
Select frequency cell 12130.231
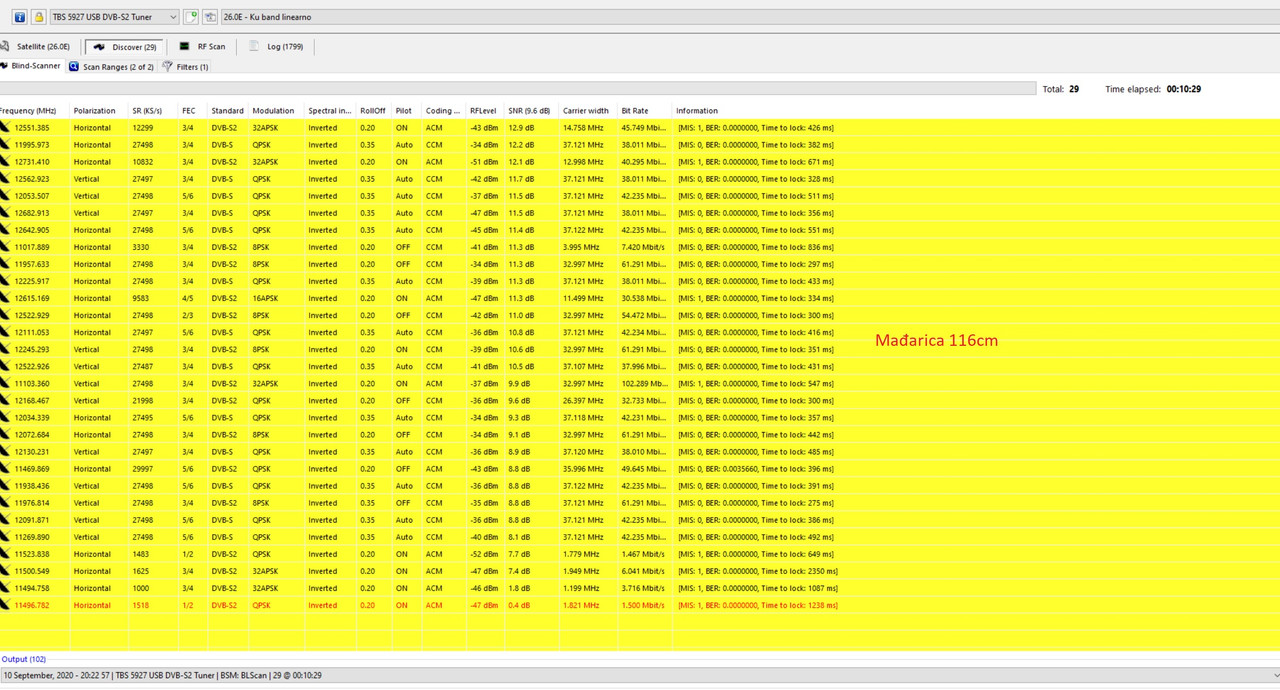pos(32,451)
